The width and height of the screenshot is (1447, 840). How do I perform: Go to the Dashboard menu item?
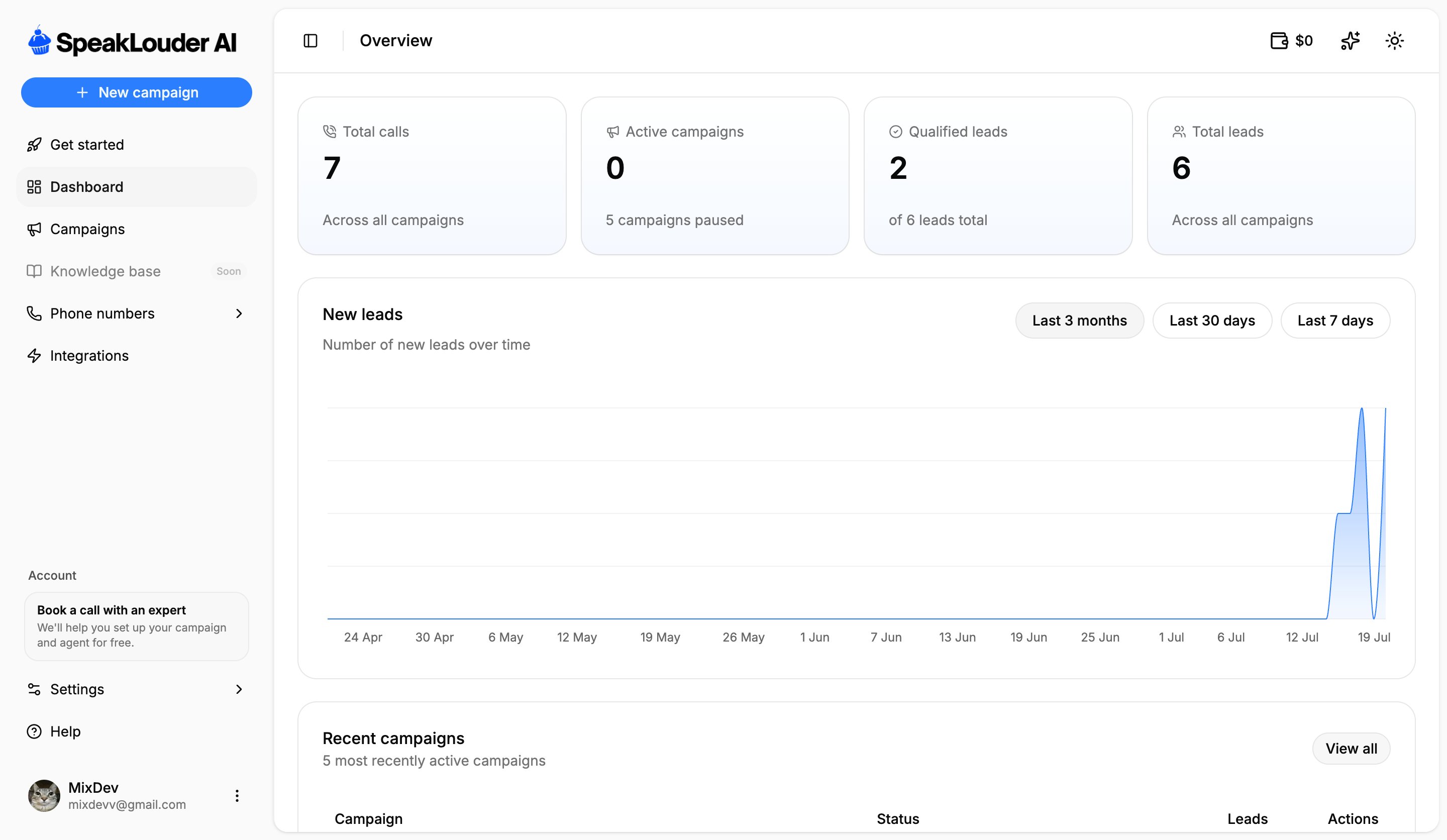tap(137, 186)
